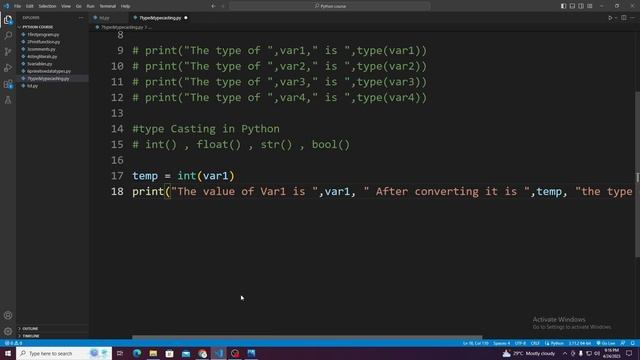640x360 pixels.
Task: Select the Python 3.11 interpreter version
Action: pos(580,343)
